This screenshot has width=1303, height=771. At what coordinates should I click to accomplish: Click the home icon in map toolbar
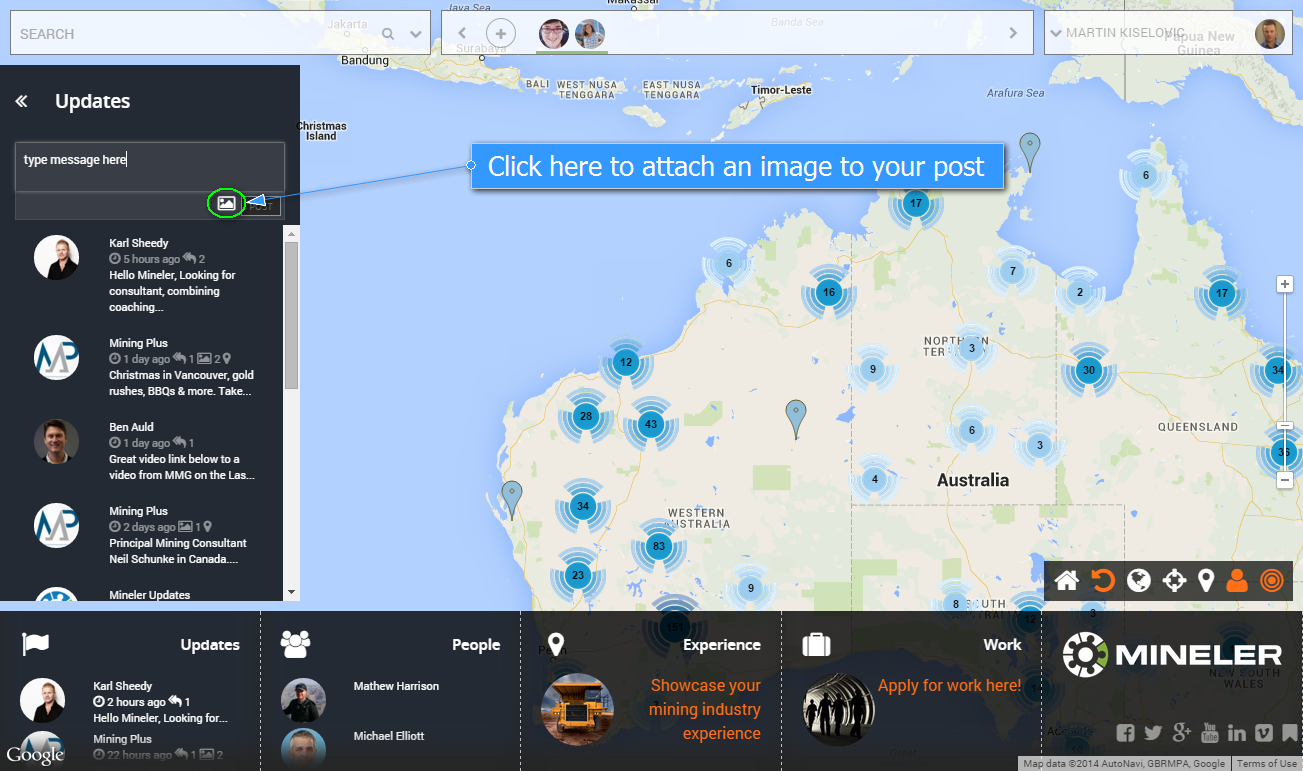click(x=1067, y=581)
